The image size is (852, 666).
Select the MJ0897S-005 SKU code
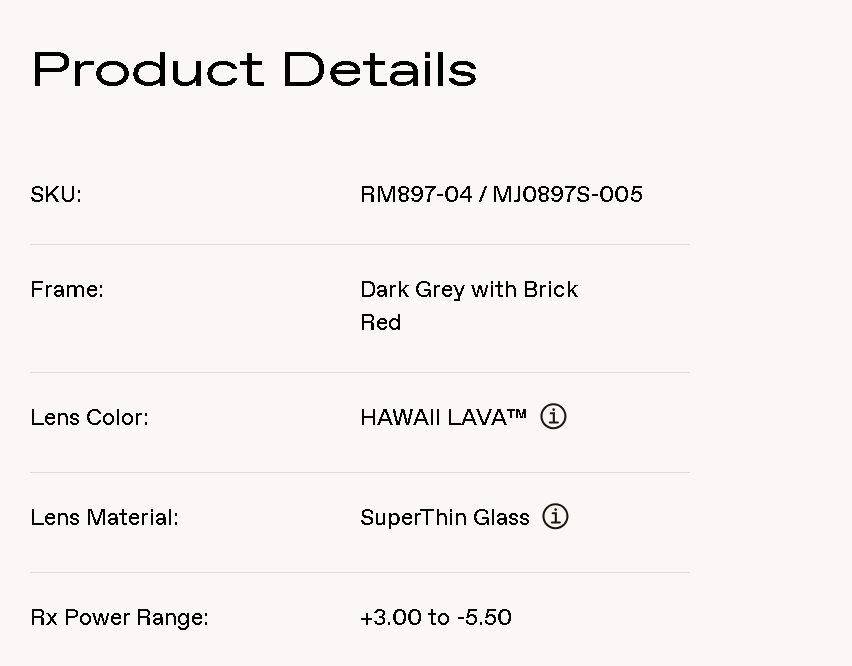[x=567, y=194]
